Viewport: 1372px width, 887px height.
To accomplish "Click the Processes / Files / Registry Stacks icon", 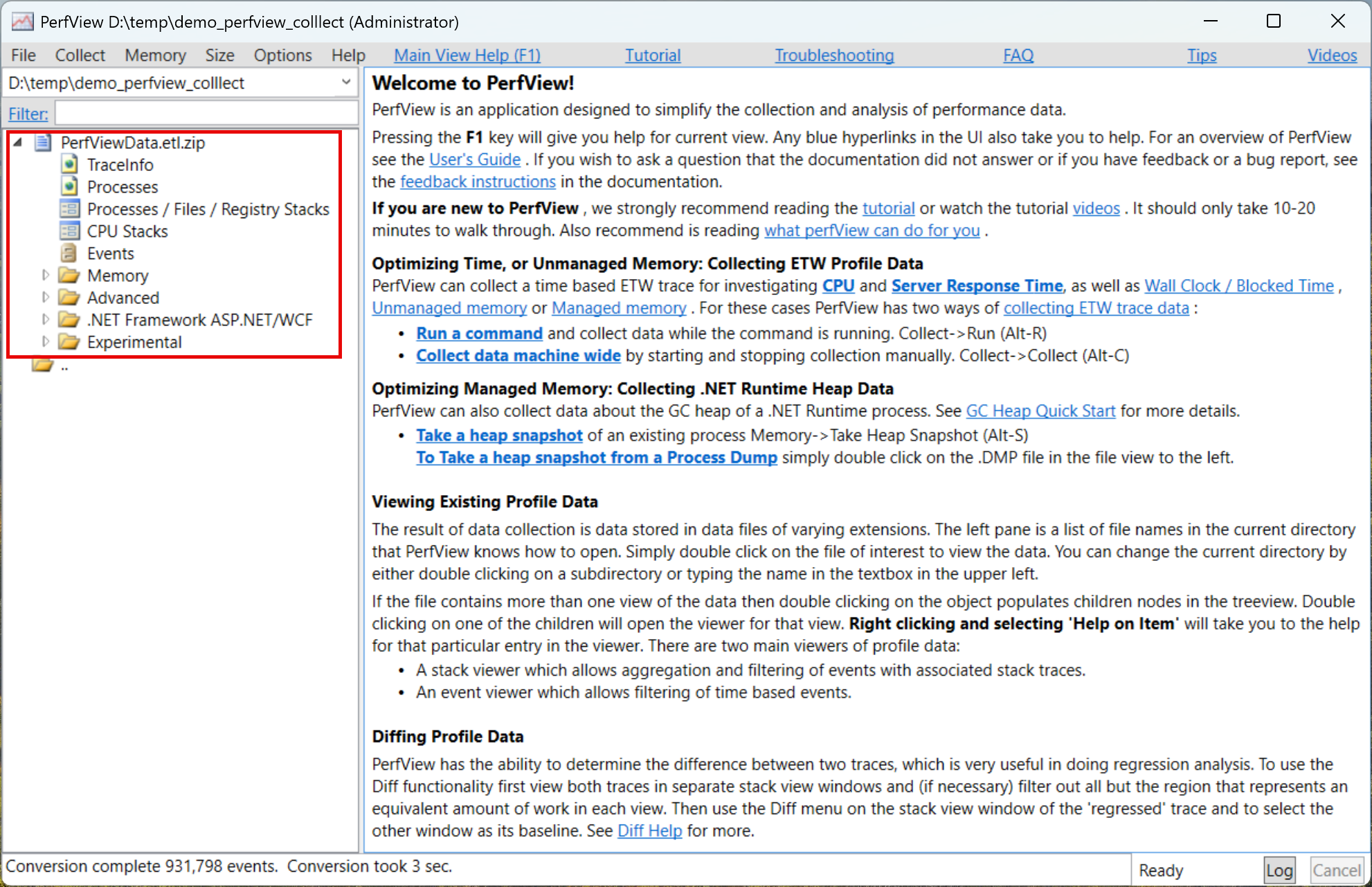I will click(x=69, y=209).
